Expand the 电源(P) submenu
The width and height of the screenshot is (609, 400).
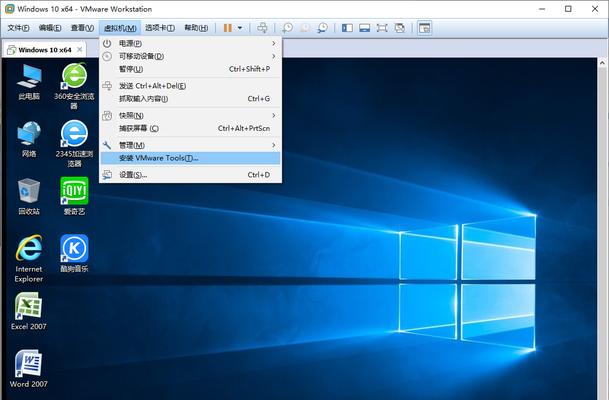point(190,43)
